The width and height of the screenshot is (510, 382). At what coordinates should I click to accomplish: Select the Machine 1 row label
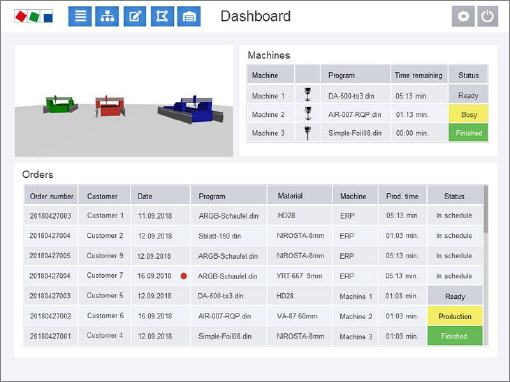[268, 96]
